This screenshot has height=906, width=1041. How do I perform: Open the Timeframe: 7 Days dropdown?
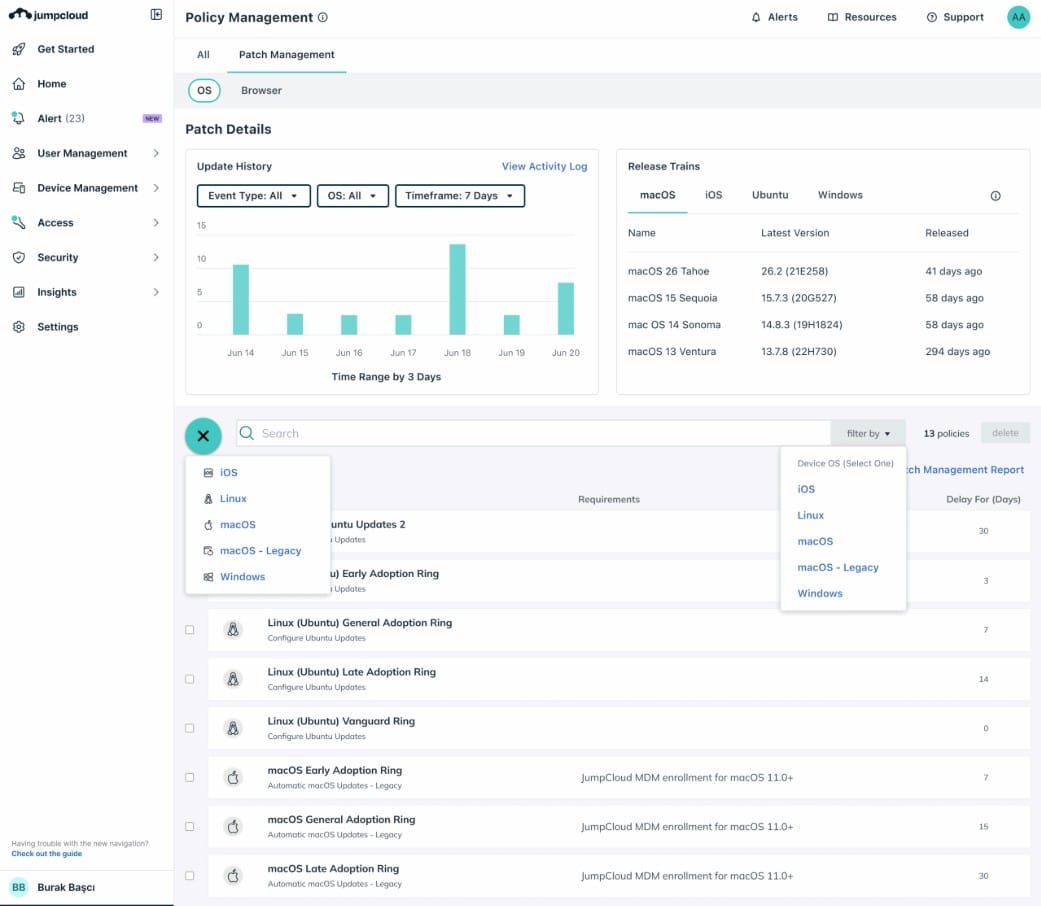click(x=460, y=196)
